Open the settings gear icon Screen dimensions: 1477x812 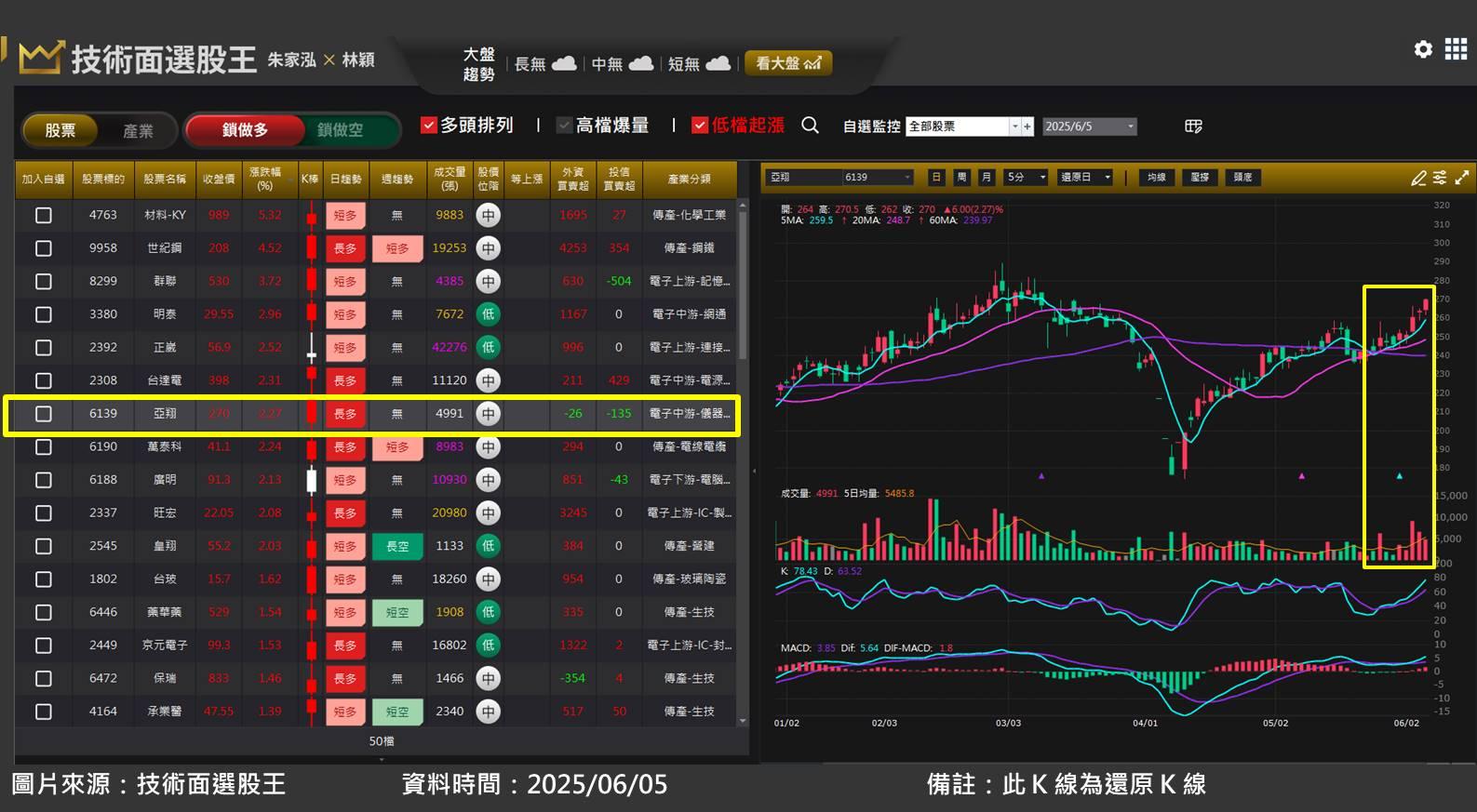(x=1423, y=49)
